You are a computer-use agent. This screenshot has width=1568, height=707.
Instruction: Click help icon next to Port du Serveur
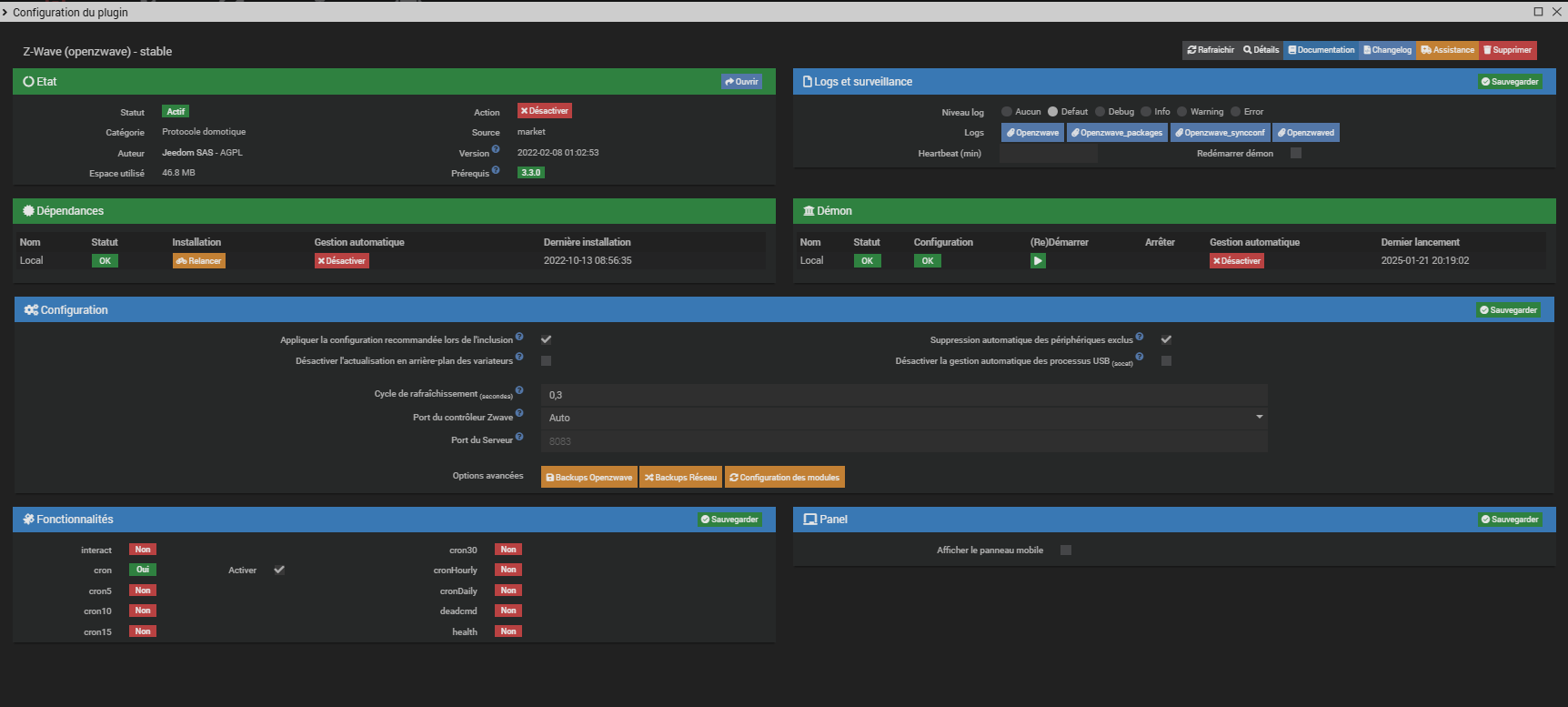(519, 437)
